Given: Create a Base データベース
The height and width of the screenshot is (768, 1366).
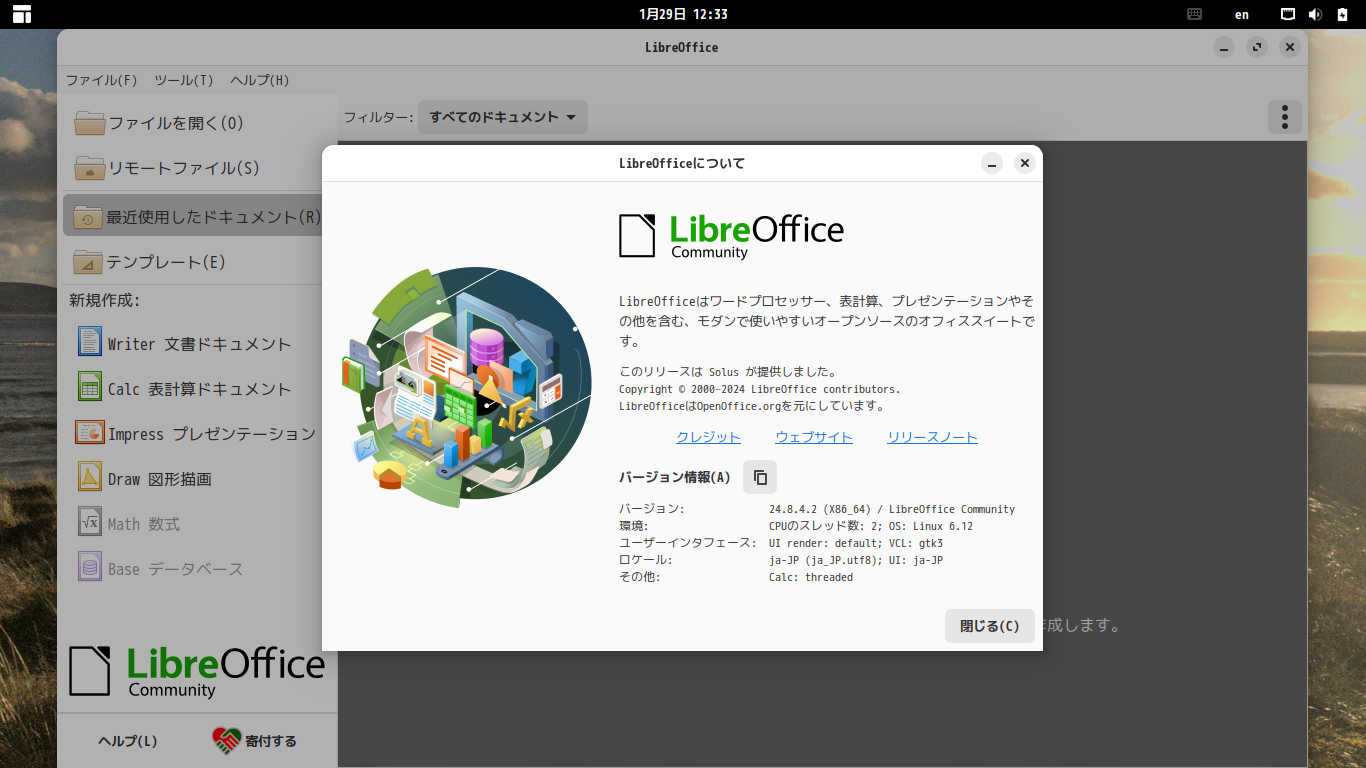Looking at the screenshot, I should (x=176, y=569).
